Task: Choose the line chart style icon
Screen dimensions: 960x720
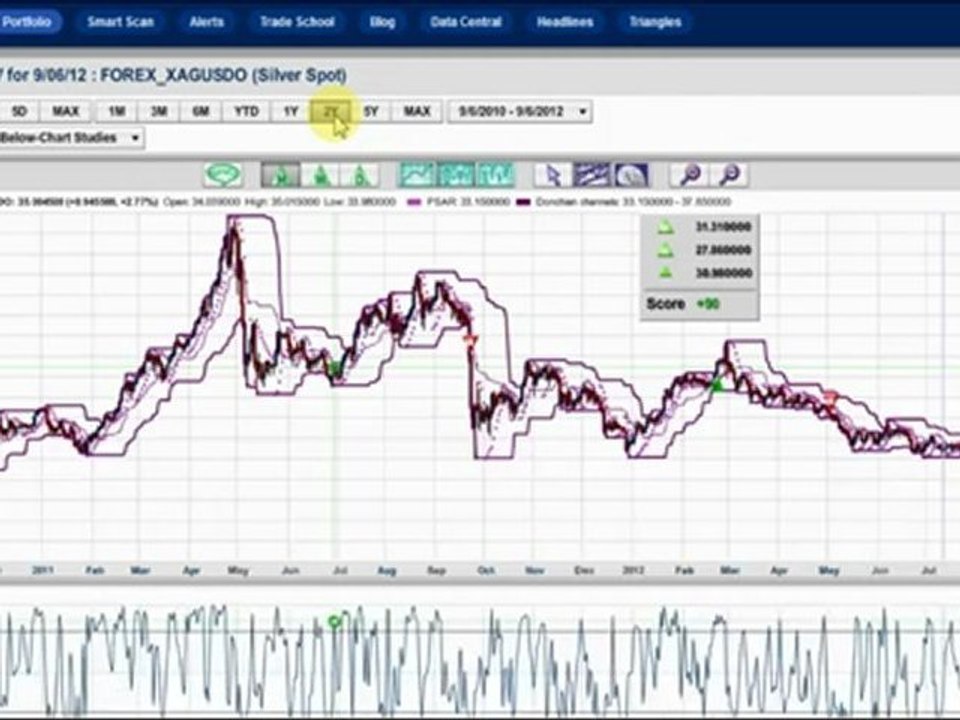Action: 418,175
